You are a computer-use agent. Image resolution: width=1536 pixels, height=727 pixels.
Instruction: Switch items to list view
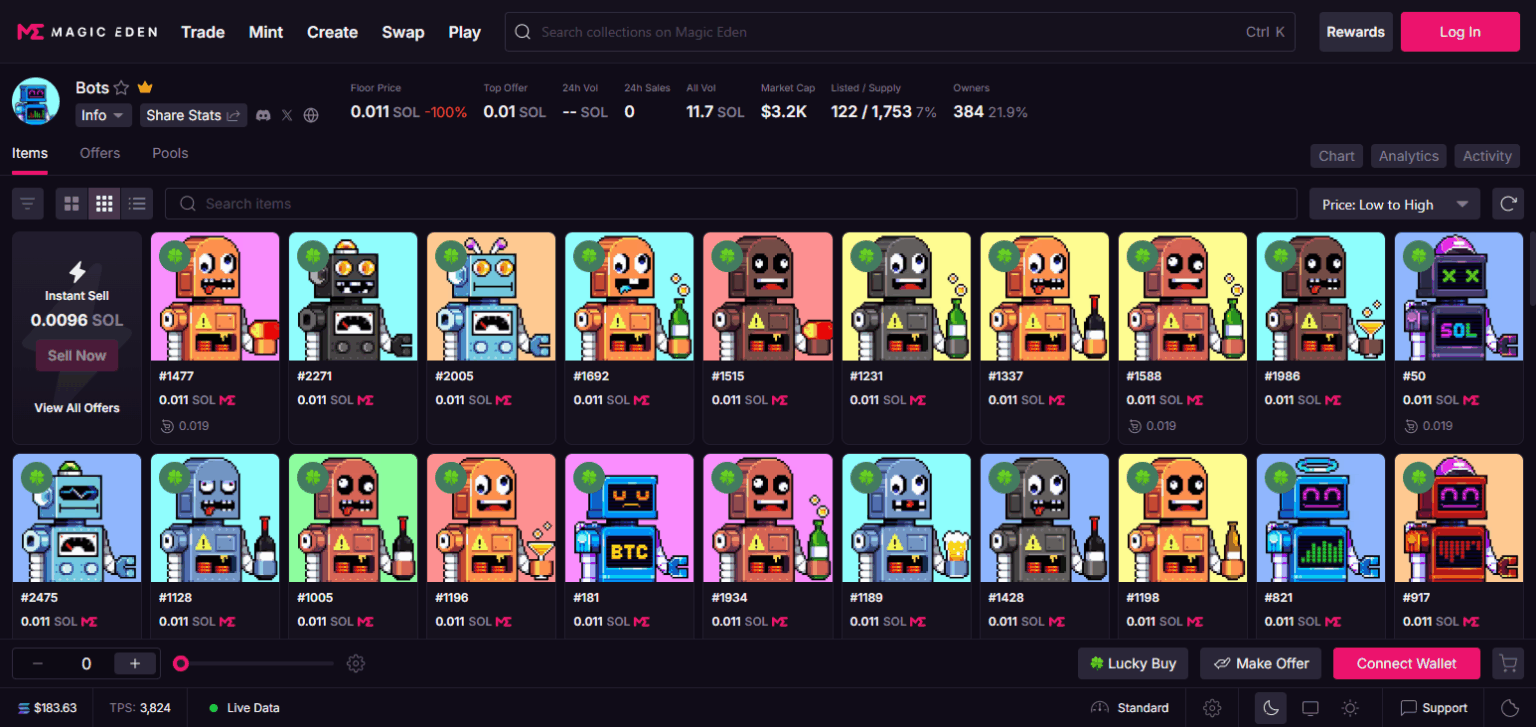pyautogui.click(x=137, y=203)
